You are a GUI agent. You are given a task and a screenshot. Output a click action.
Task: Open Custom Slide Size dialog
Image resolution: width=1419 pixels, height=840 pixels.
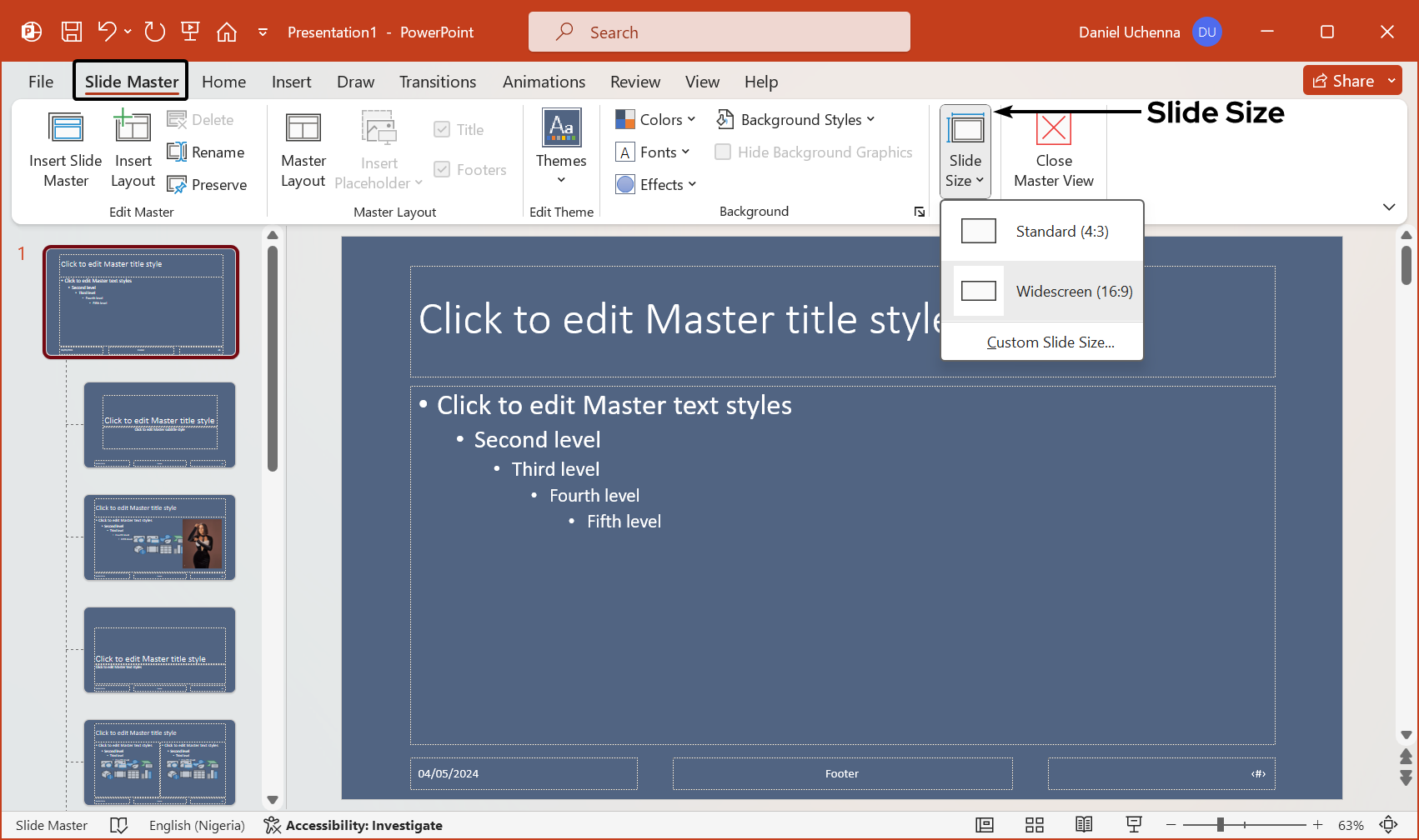(1050, 342)
